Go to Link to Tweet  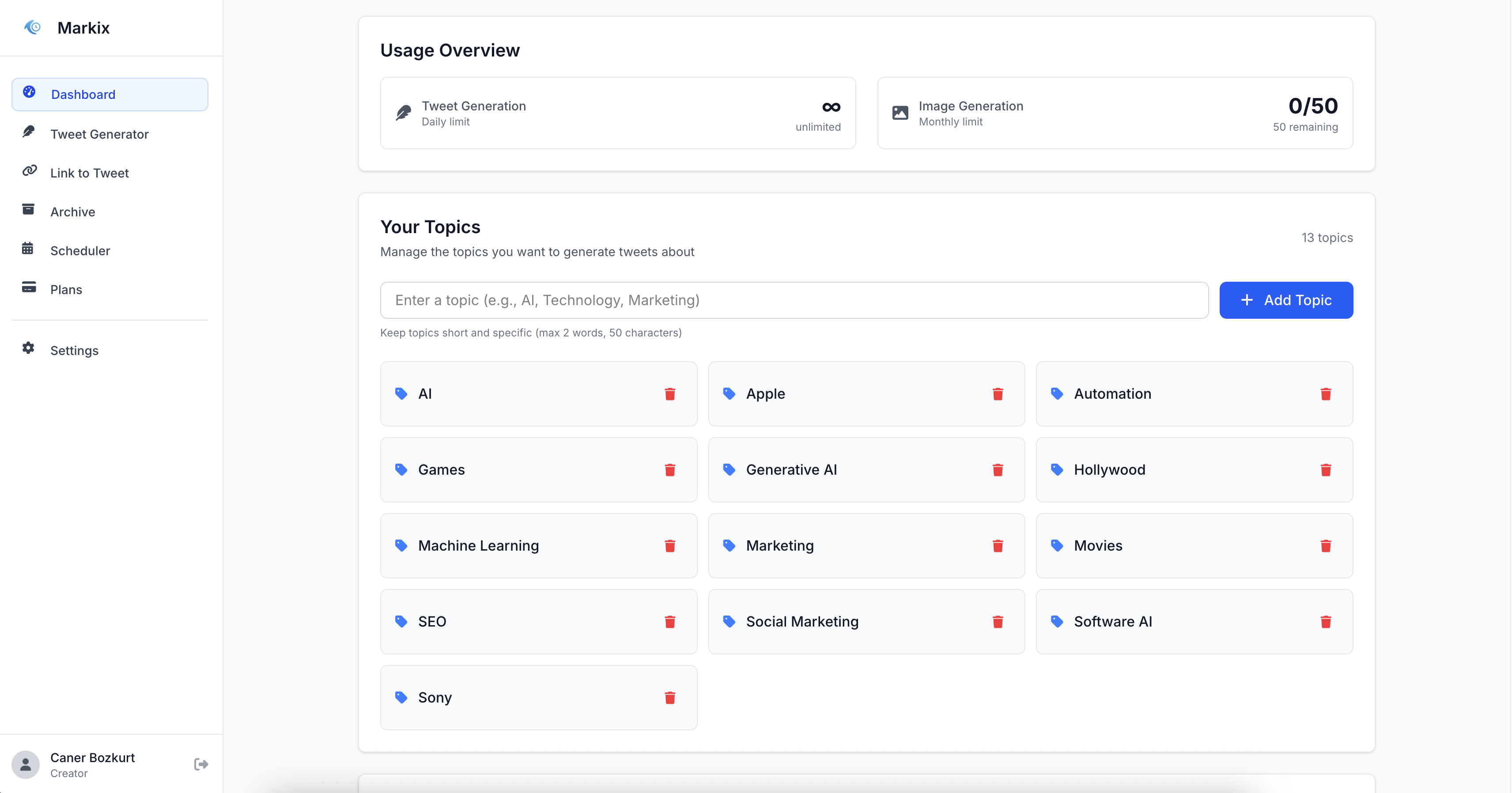[89, 173]
